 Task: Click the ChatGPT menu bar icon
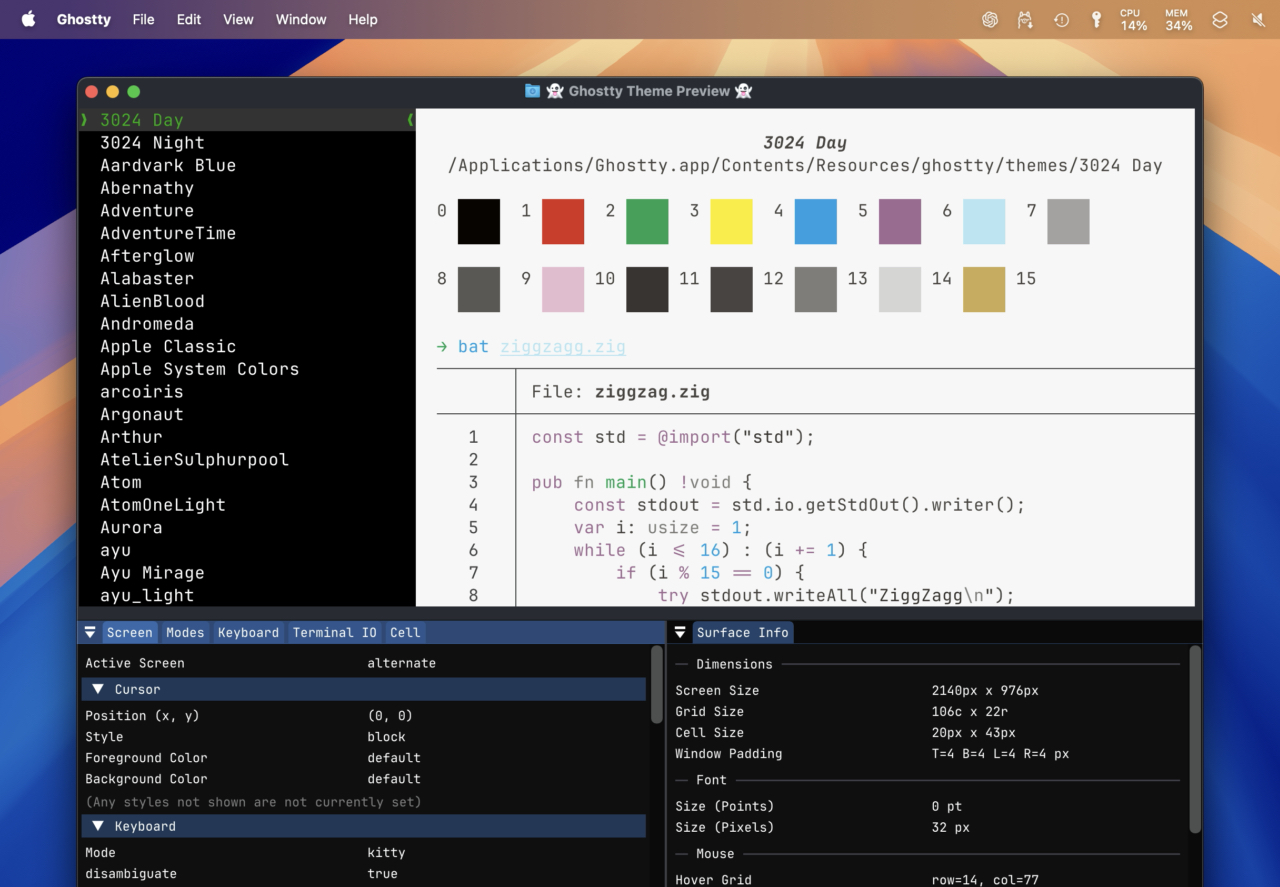(990, 19)
